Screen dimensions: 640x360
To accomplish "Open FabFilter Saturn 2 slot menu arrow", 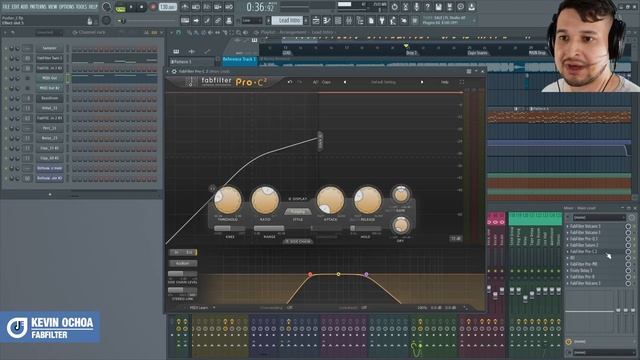I will click(568, 245).
